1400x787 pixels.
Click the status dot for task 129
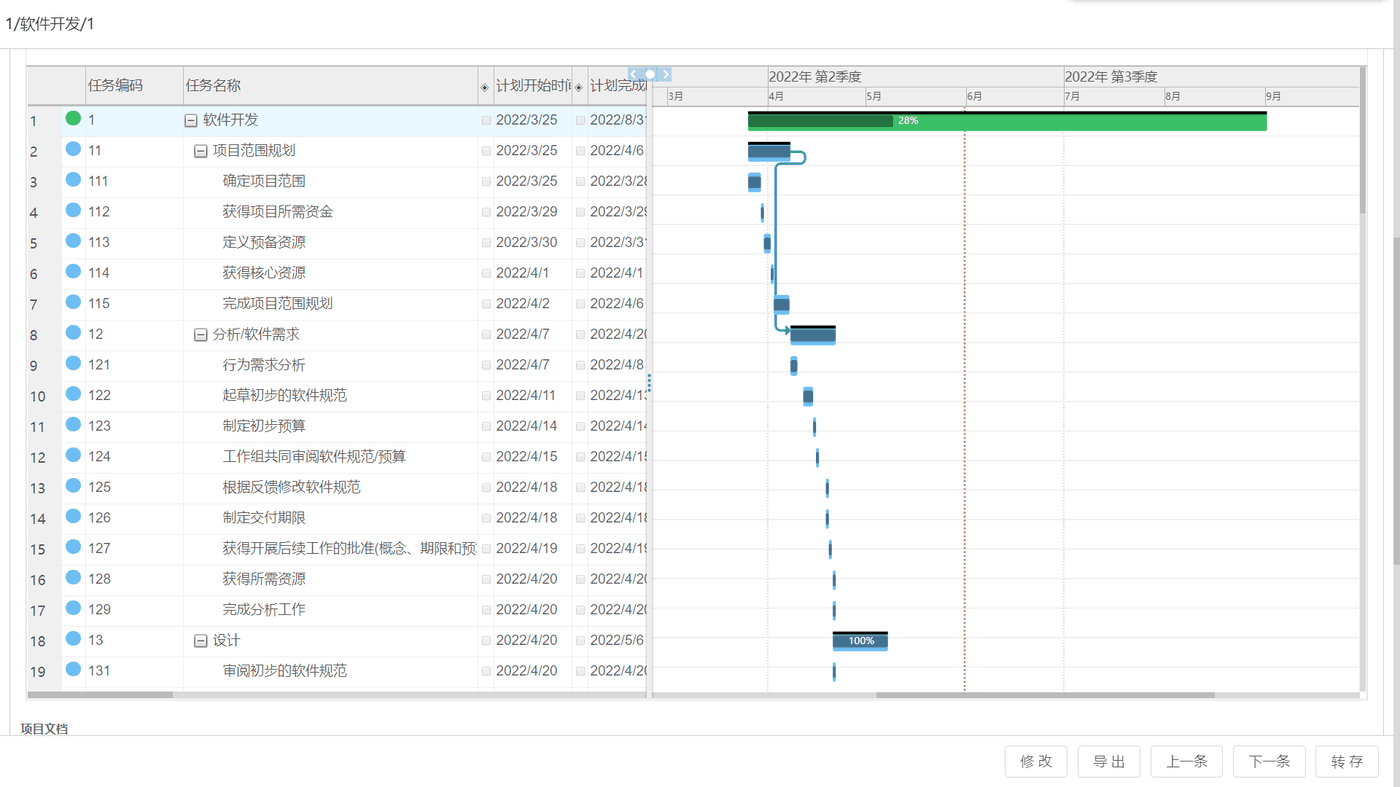(x=73, y=608)
